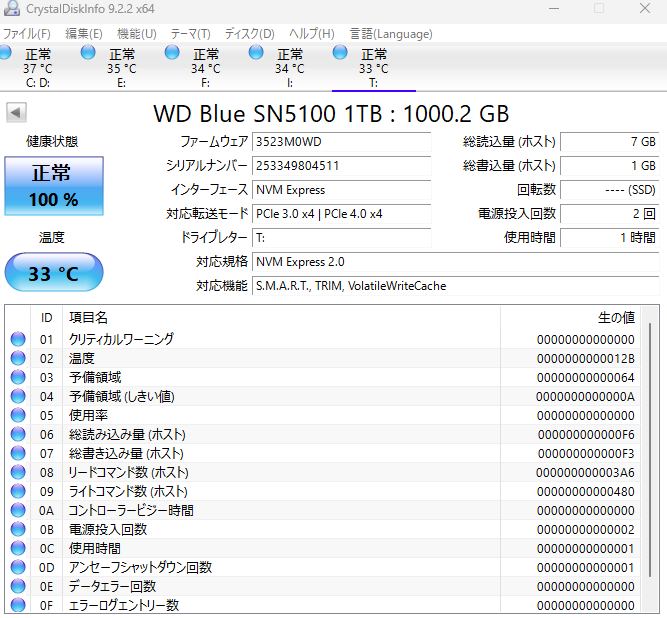Click the CrystalDiskInfo app icon in title bar
Image resolution: width=667 pixels, height=618 pixels.
pyautogui.click(x=11, y=8)
